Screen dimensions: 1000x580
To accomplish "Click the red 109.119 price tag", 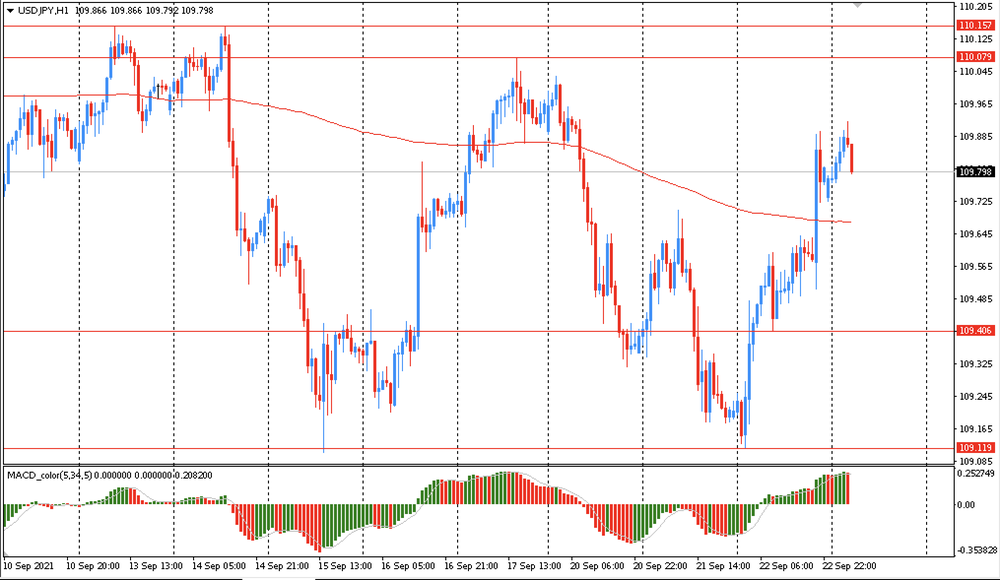I will coord(975,448).
